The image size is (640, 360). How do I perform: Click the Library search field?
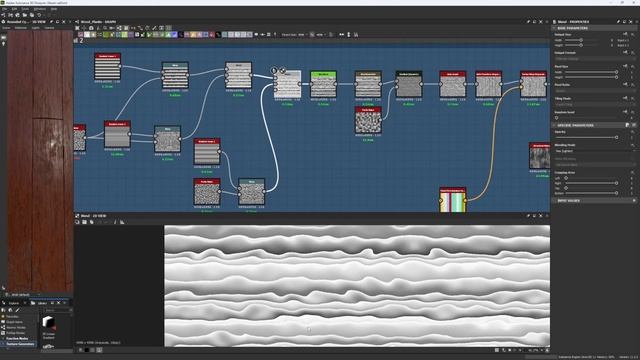point(58,310)
